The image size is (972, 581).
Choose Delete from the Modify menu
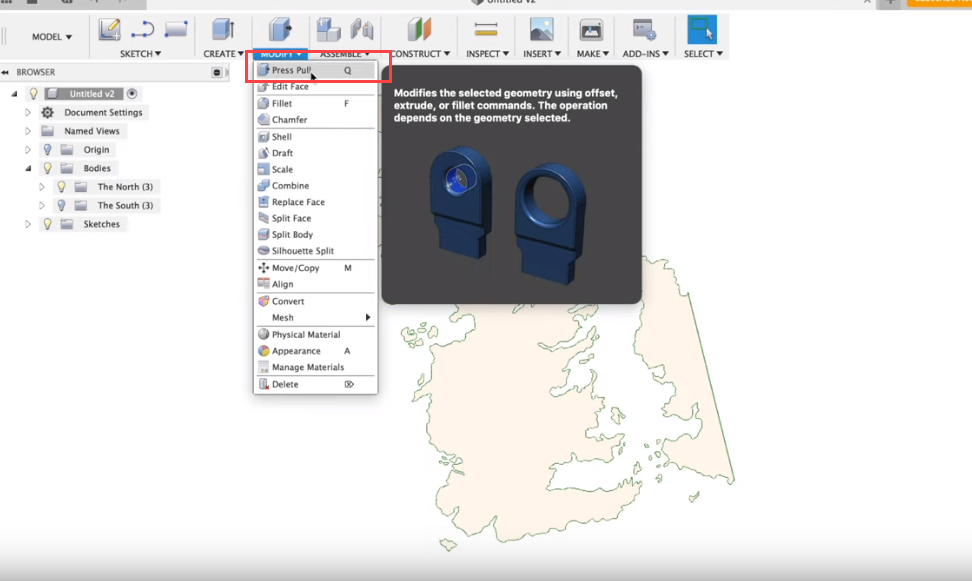point(315,384)
